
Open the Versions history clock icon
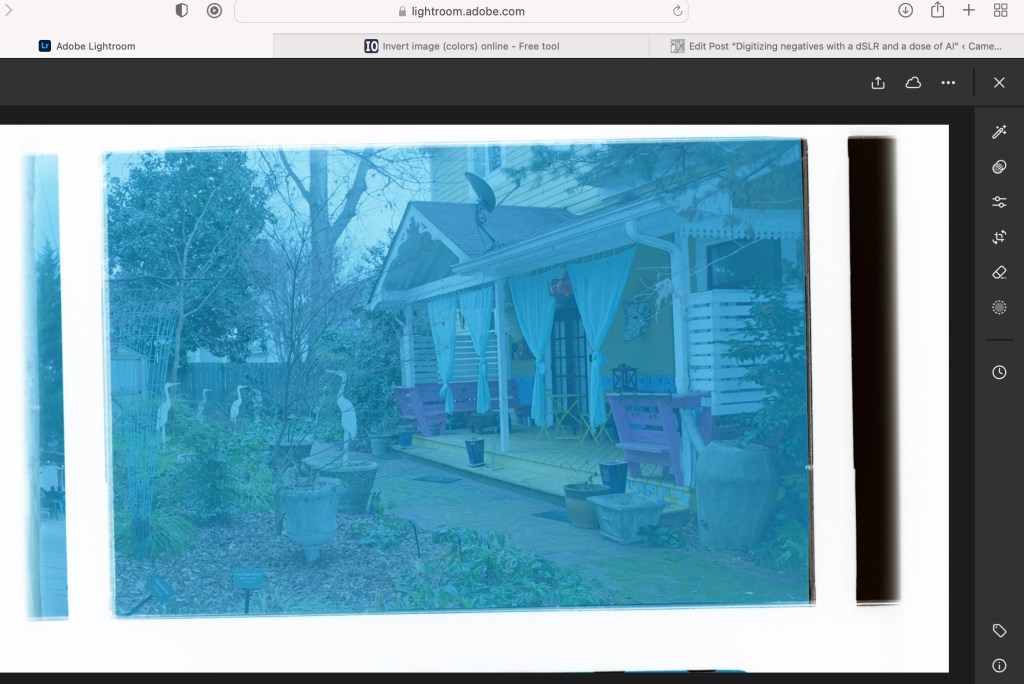(x=998, y=372)
